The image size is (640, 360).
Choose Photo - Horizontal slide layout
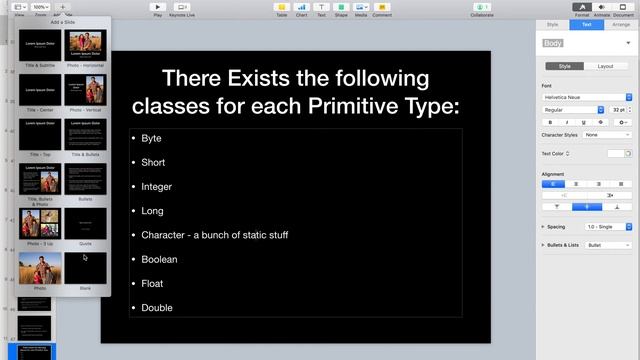coord(85,45)
